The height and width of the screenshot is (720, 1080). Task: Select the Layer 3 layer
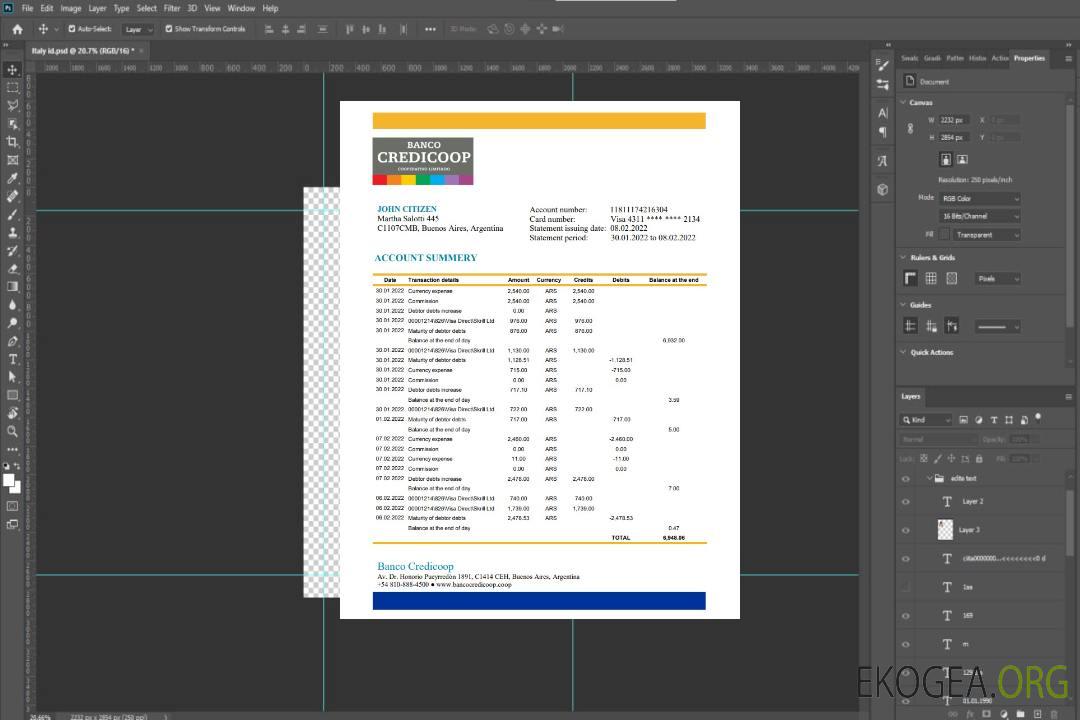tap(970, 529)
